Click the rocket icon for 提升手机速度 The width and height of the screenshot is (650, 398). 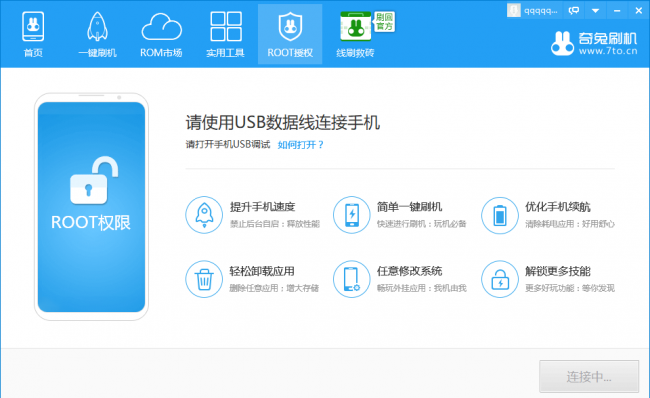pos(204,215)
